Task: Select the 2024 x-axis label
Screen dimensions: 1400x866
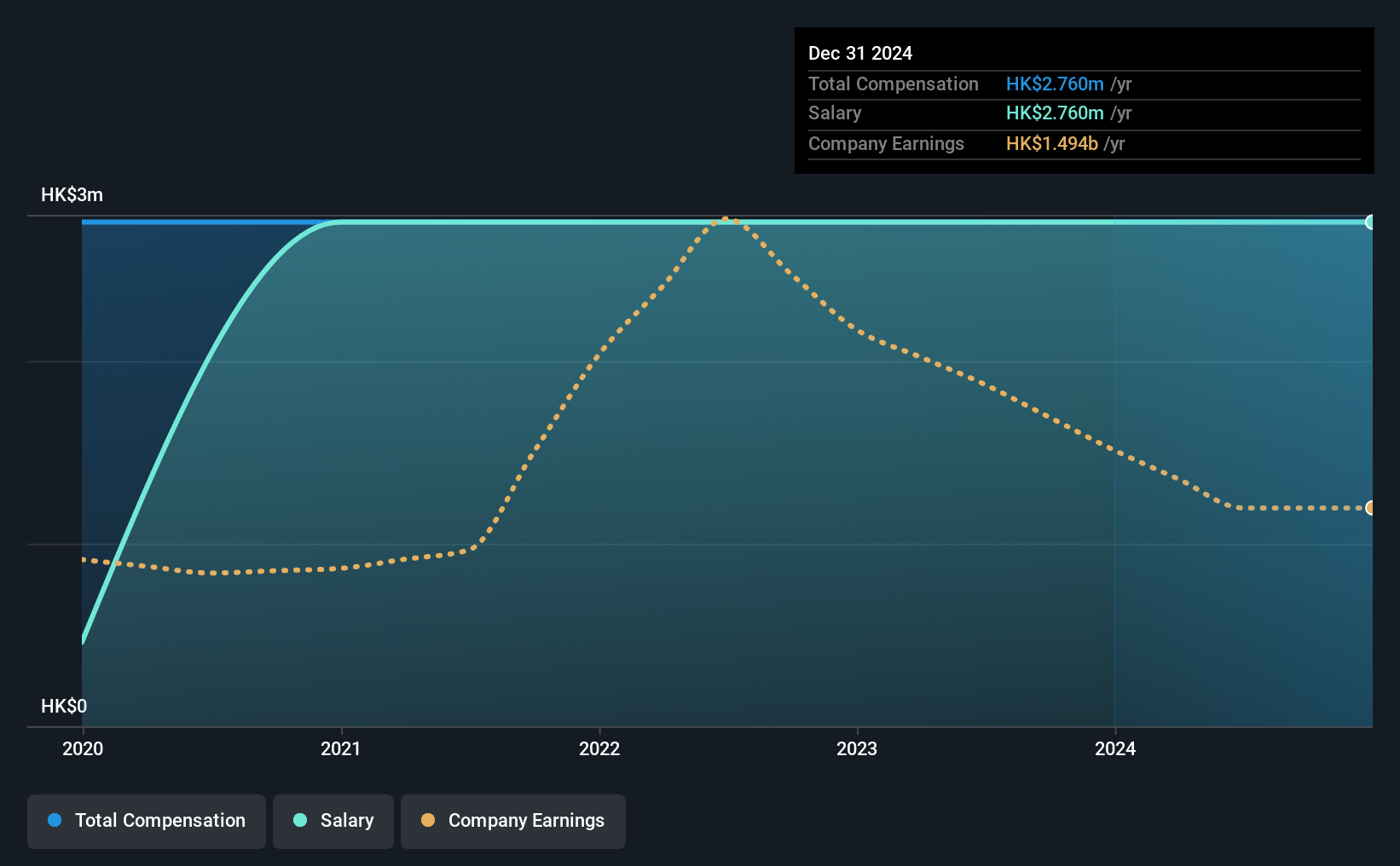Action: pyautogui.click(x=1115, y=748)
